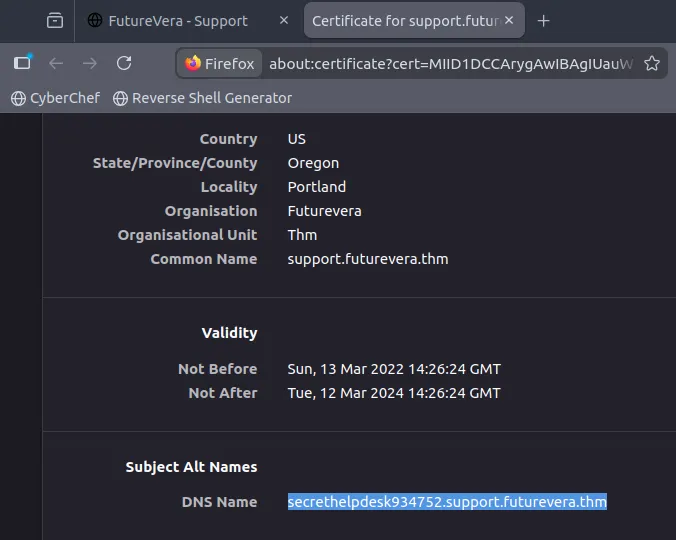Click the Not After date value
The width and height of the screenshot is (676, 540).
[394, 393]
